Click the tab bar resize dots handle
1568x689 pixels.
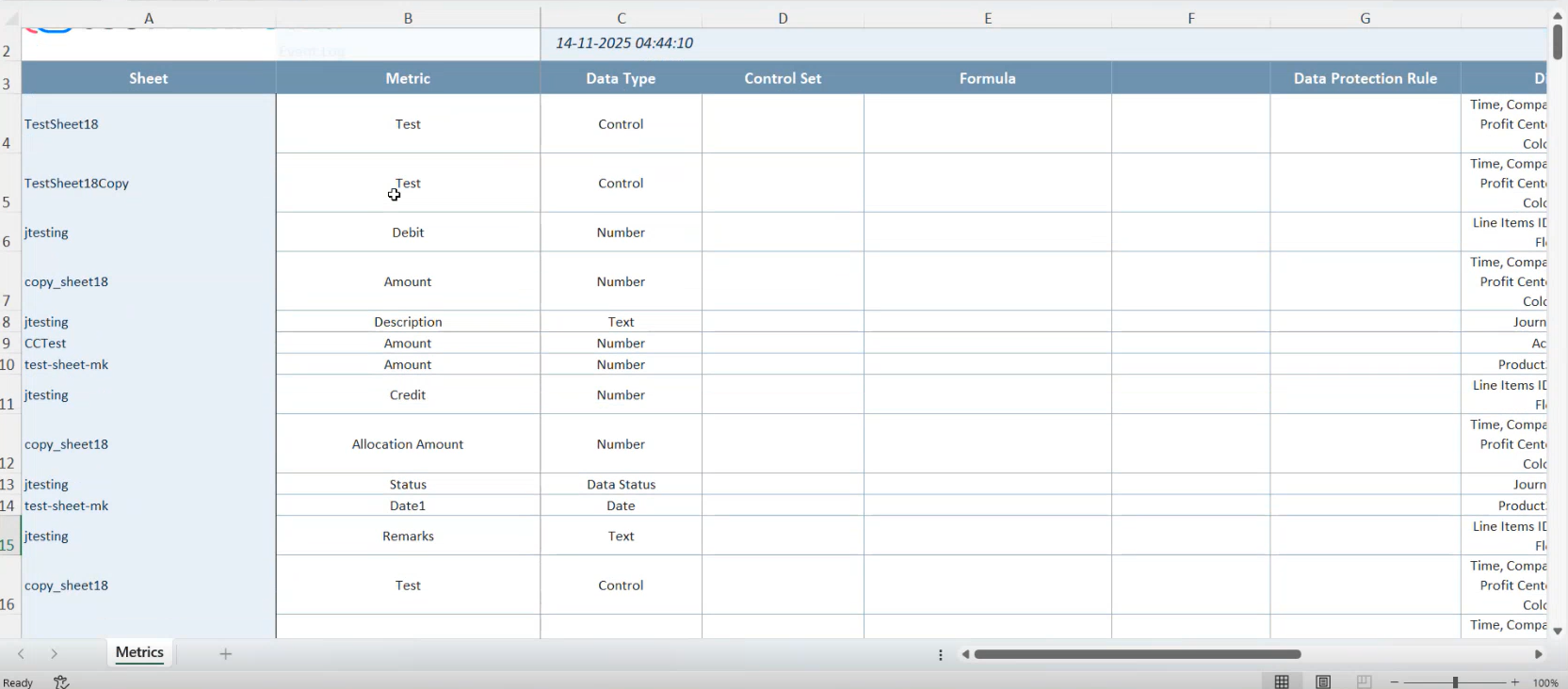[x=940, y=655]
